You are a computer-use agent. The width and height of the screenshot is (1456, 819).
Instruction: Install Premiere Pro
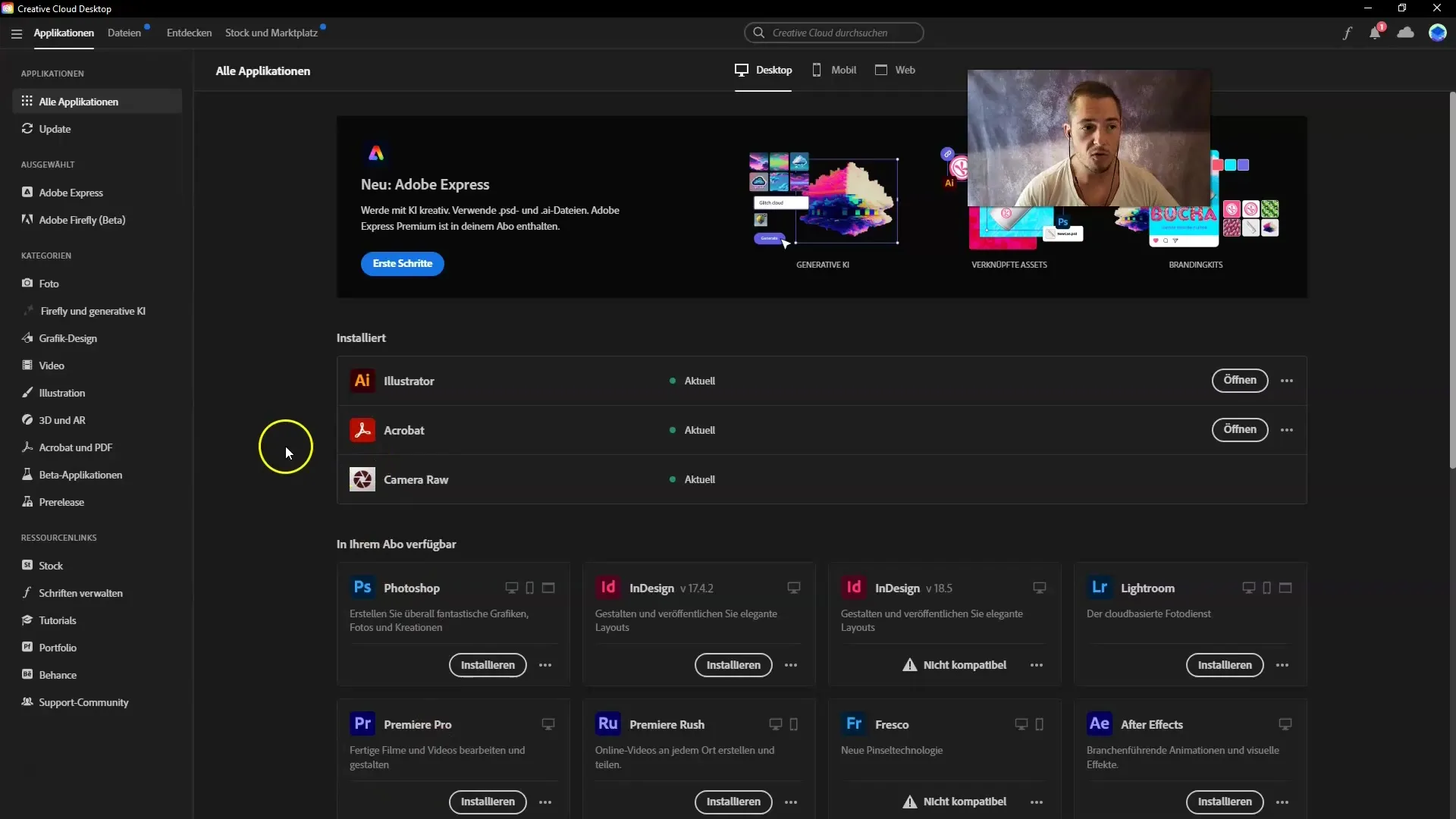tap(488, 802)
